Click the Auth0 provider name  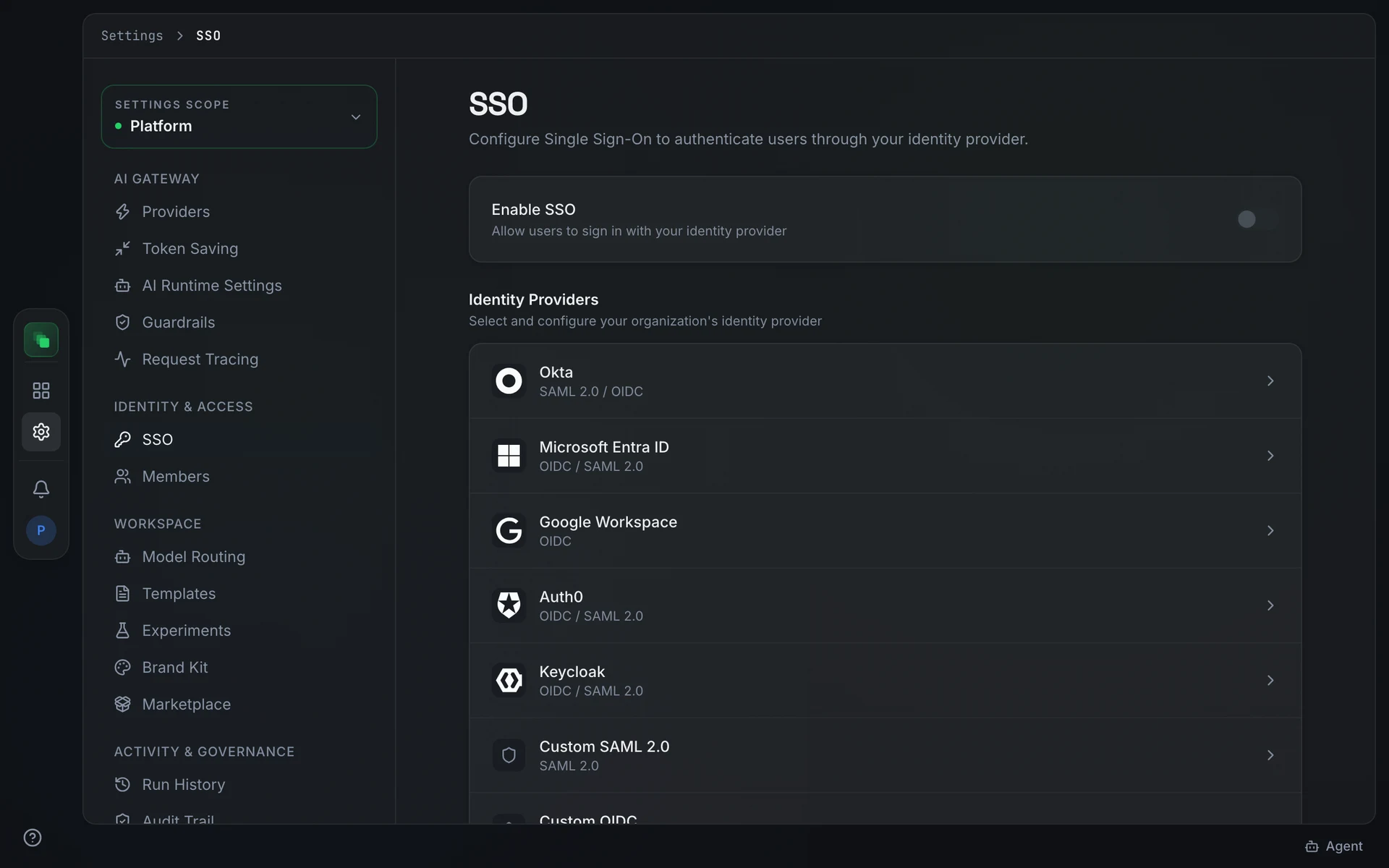click(561, 597)
